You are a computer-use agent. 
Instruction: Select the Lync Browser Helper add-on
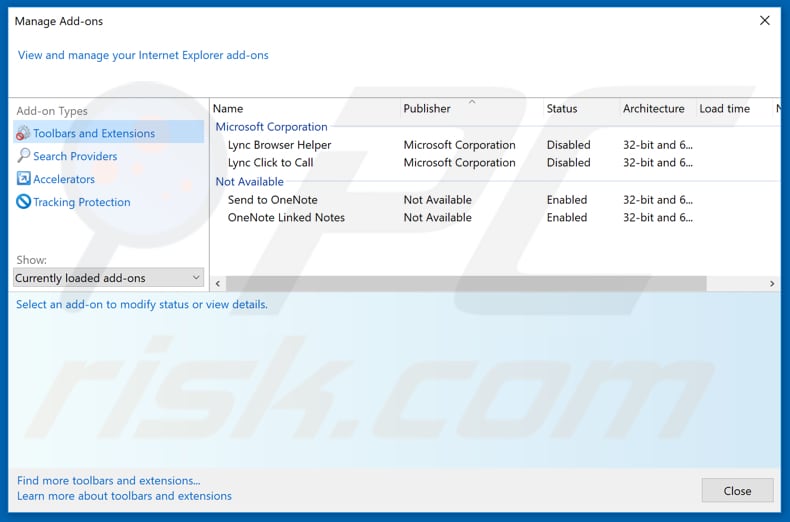click(x=279, y=145)
